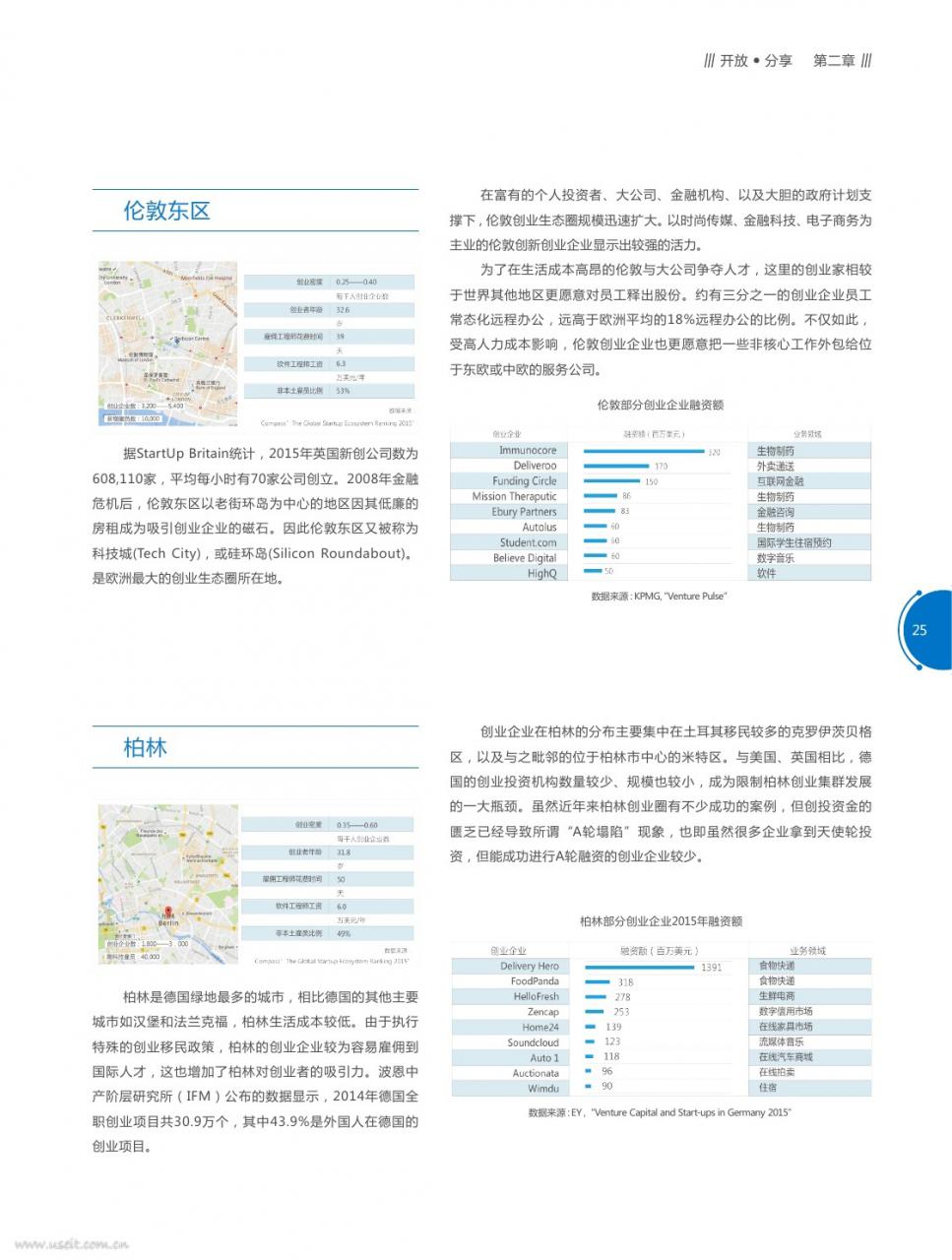Select the Believe Digital row name
Viewport: 952px width, 1260px height.
pos(525,558)
